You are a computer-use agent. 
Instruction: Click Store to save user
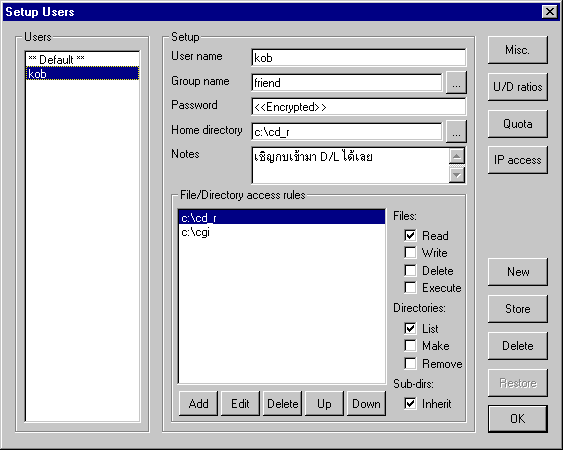pyautogui.click(x=517, y=309)
